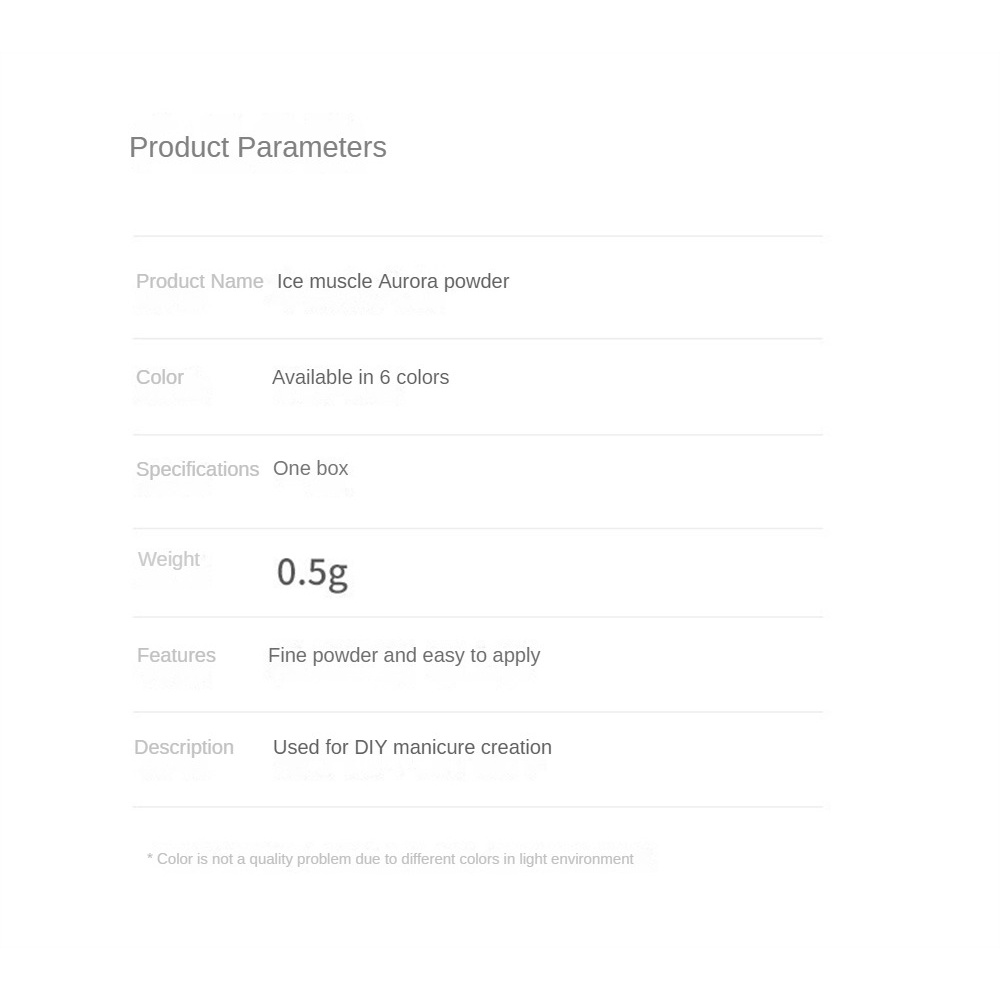Click the Product Parameters heading
Viewport: 1000px width, 1000px height.
click(257, 148)
